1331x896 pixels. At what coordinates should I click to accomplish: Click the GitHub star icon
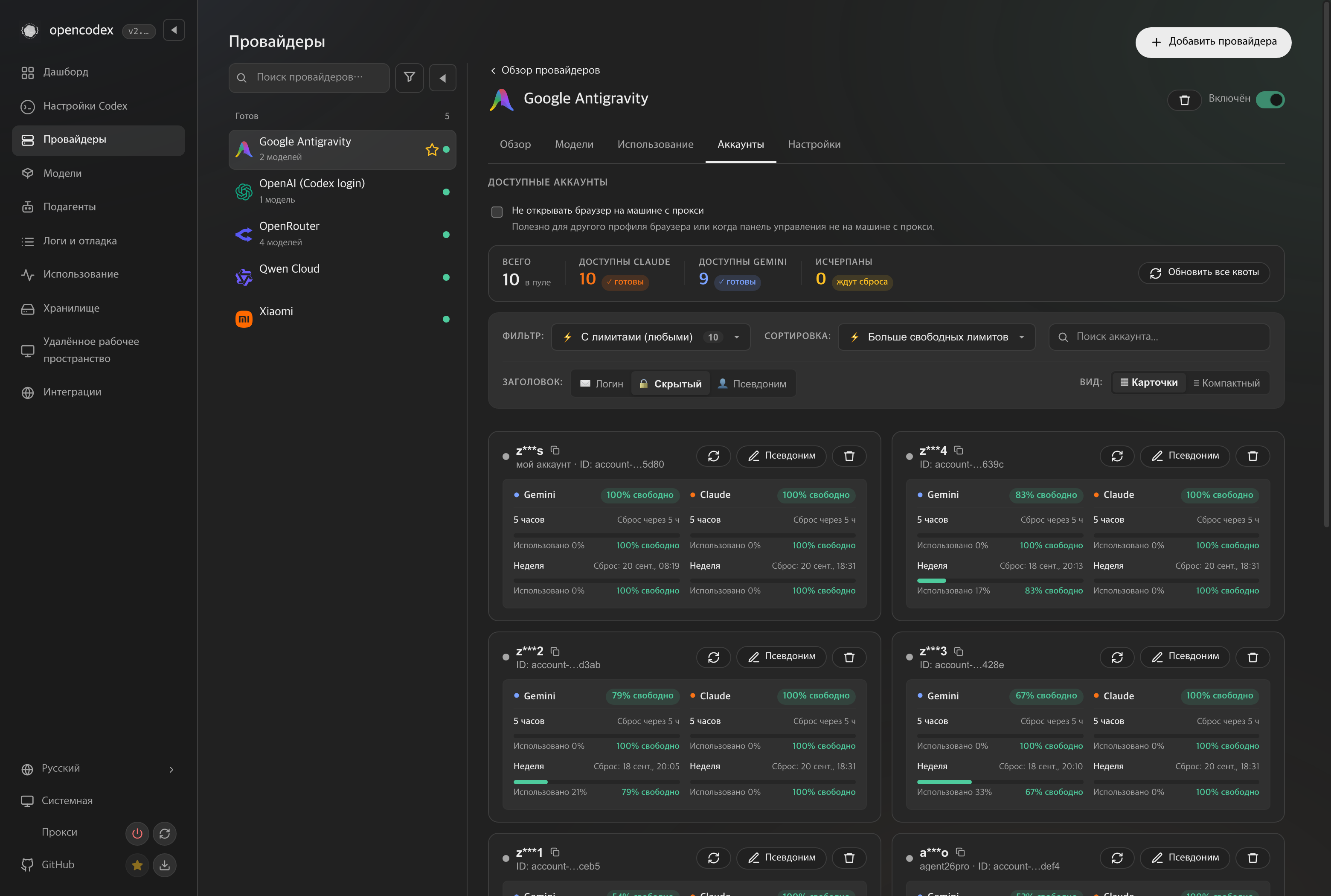coord(137,865)
